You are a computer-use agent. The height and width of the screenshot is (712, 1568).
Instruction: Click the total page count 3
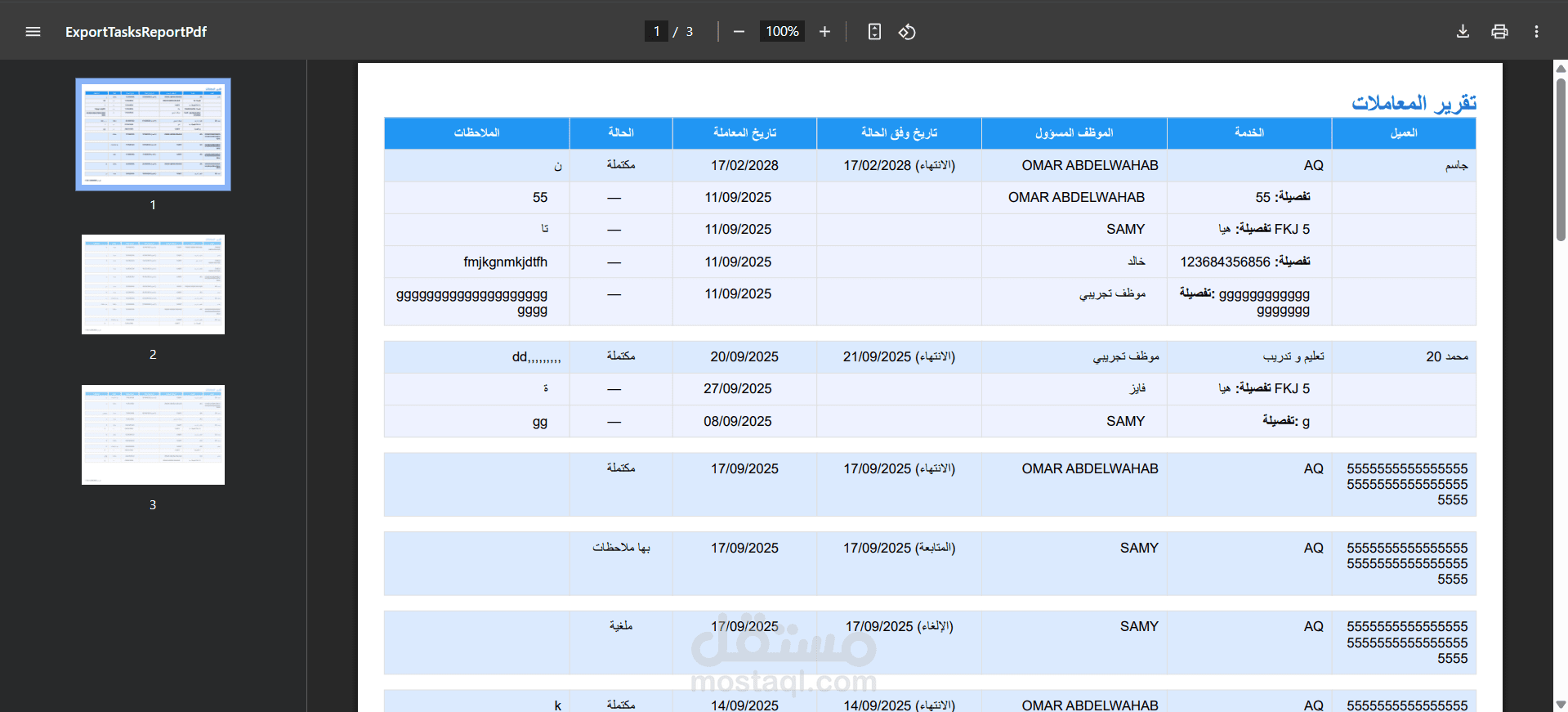click(690, 32)
